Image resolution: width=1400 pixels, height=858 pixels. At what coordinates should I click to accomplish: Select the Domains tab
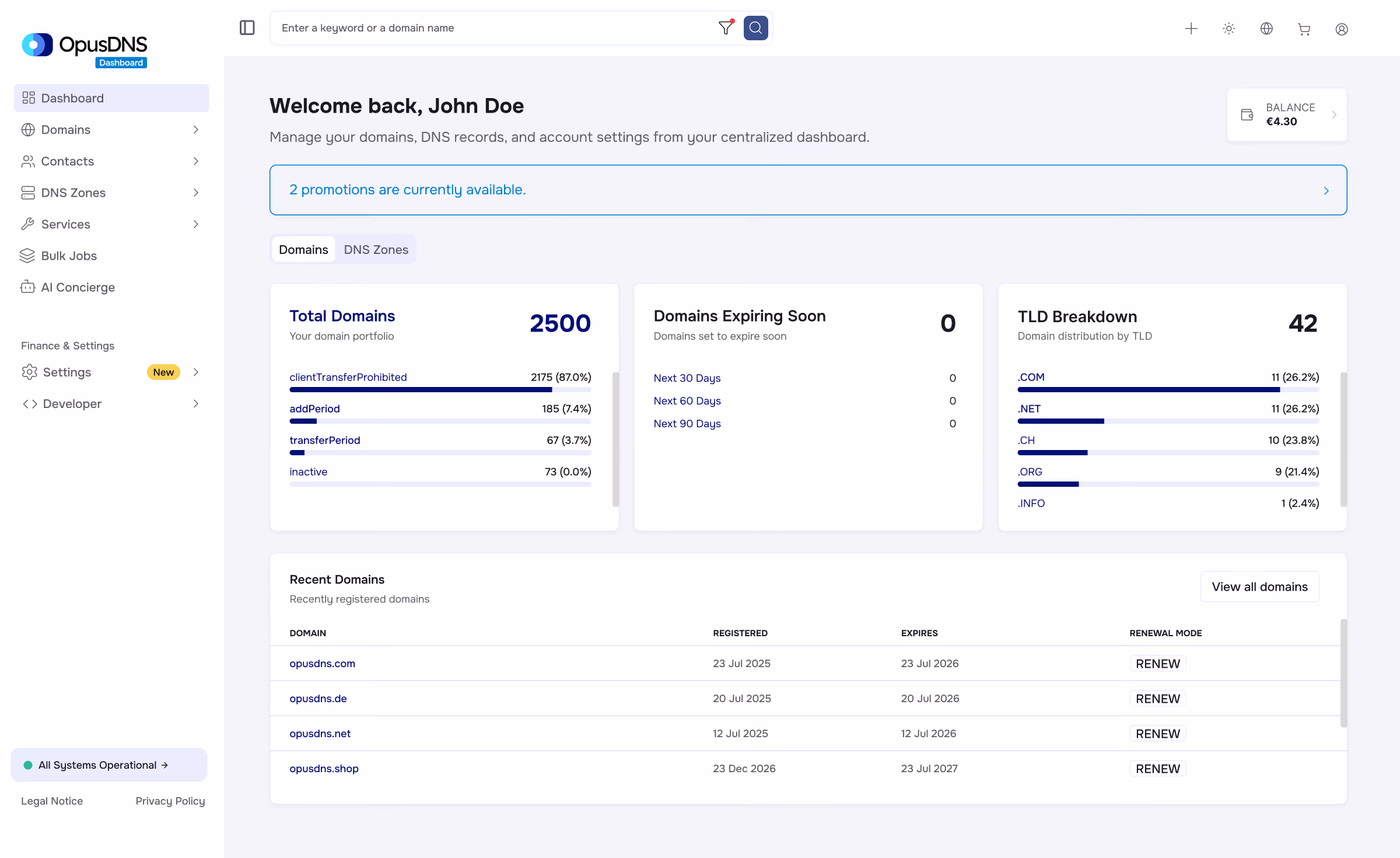coord(303,249)
